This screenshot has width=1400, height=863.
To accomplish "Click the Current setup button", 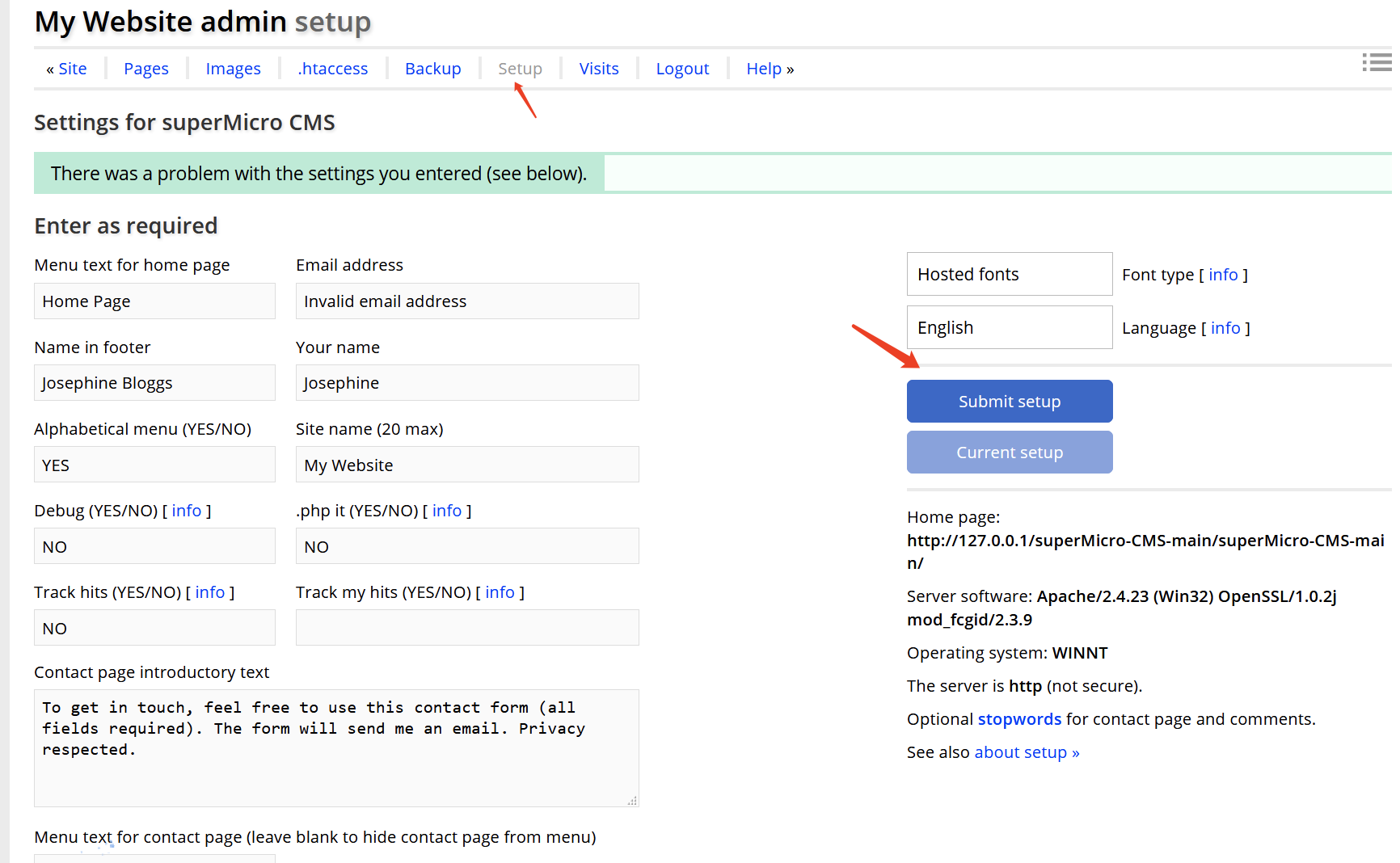I will pyautogui.click(x=1010, y=452).
